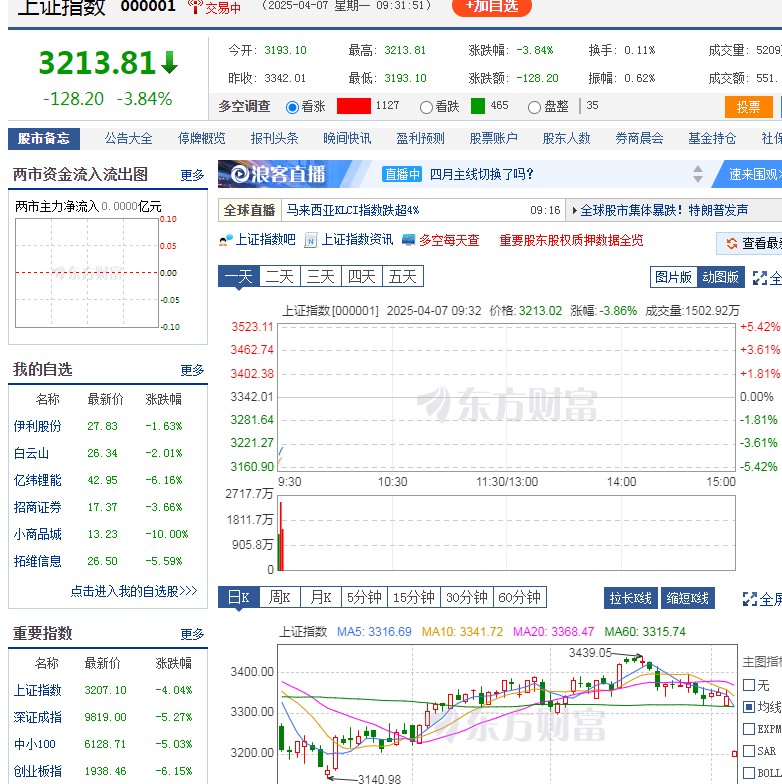Open 点击进入我的自选股 link

pos(134,592)
